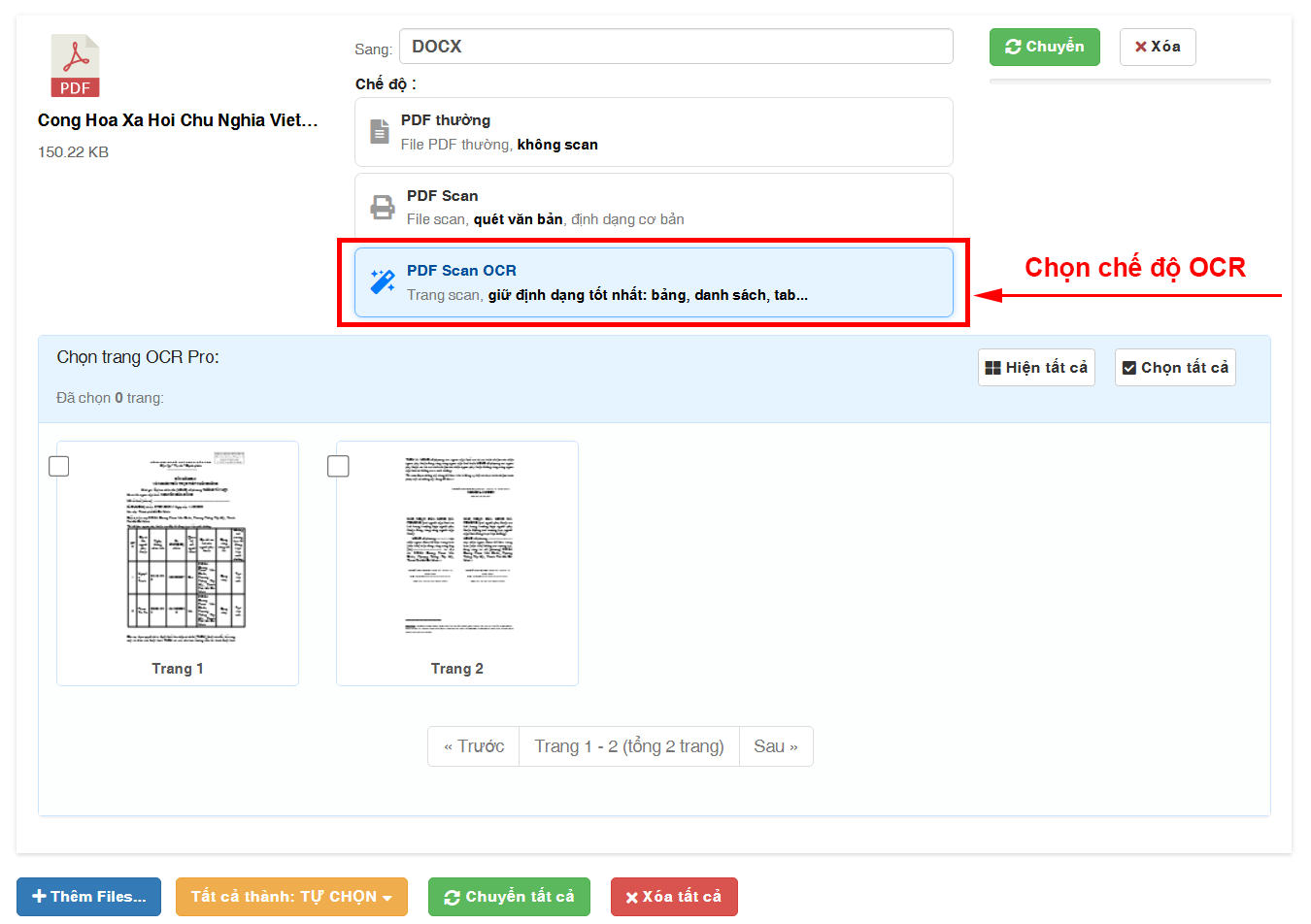Go to previous page with « Trước
1311x924 pixels.
474,746
